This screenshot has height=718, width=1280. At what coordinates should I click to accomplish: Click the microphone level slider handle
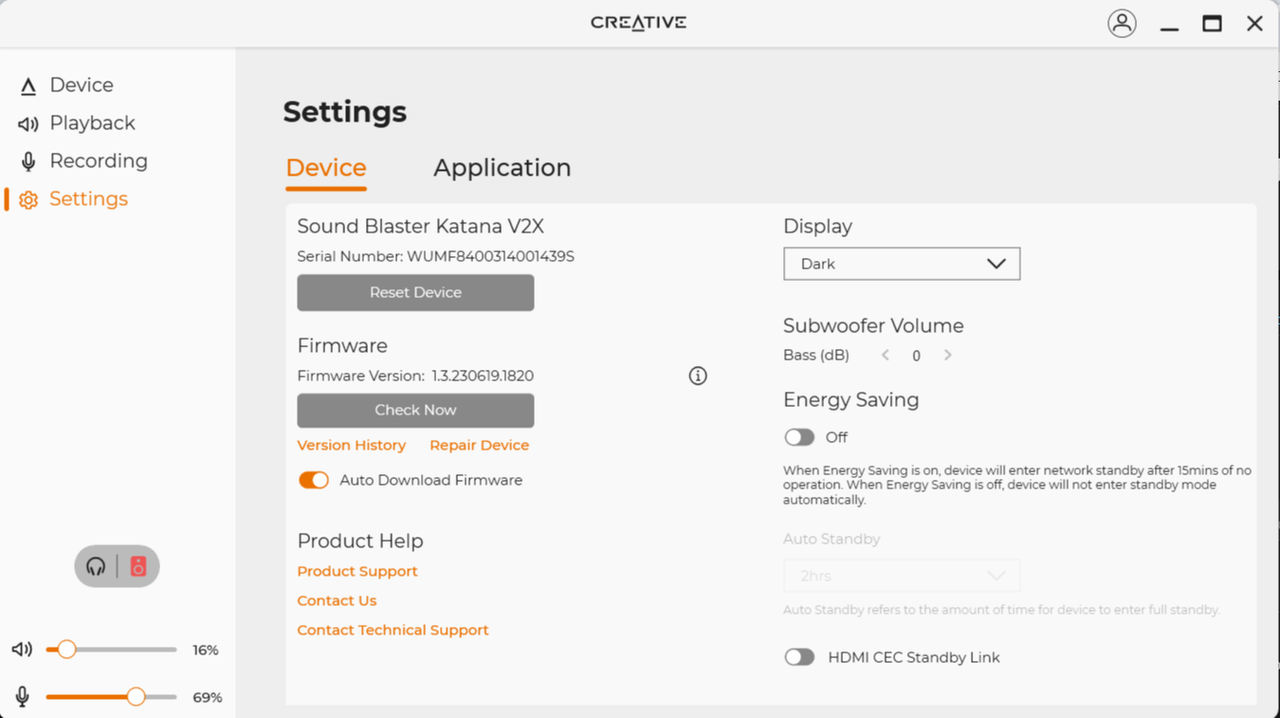point(136,697)
